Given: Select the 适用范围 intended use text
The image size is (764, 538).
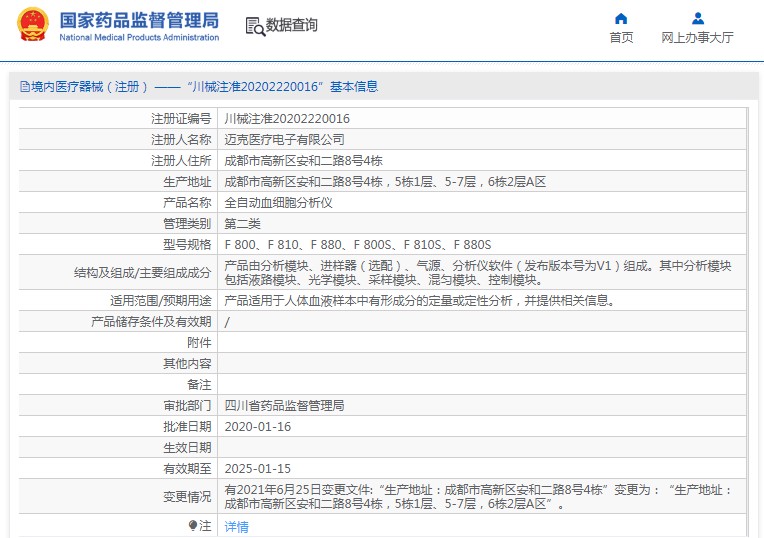Looking at the screenshot, I should click(x=420, y=301).
